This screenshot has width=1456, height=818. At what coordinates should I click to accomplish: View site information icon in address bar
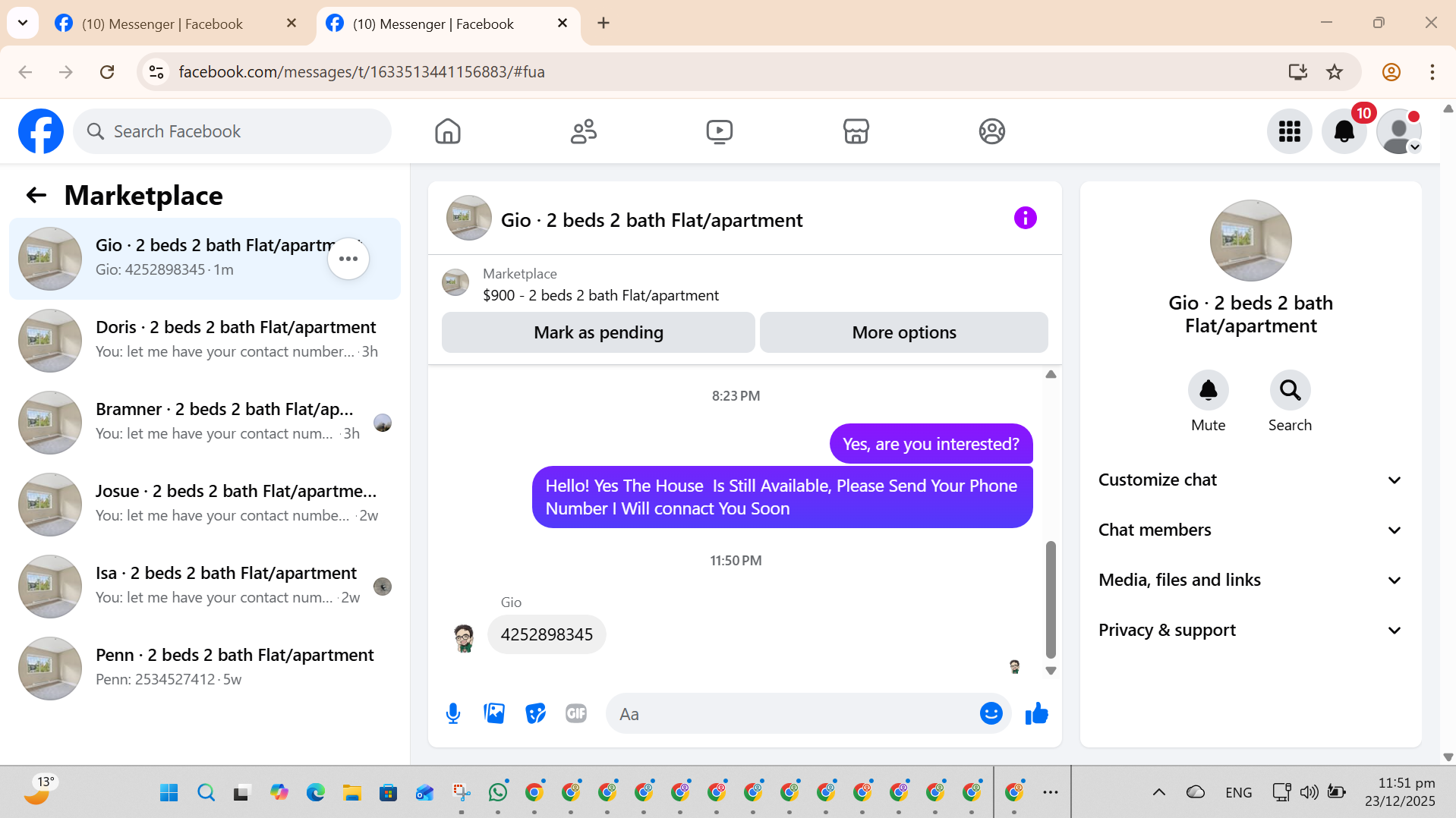156,72
